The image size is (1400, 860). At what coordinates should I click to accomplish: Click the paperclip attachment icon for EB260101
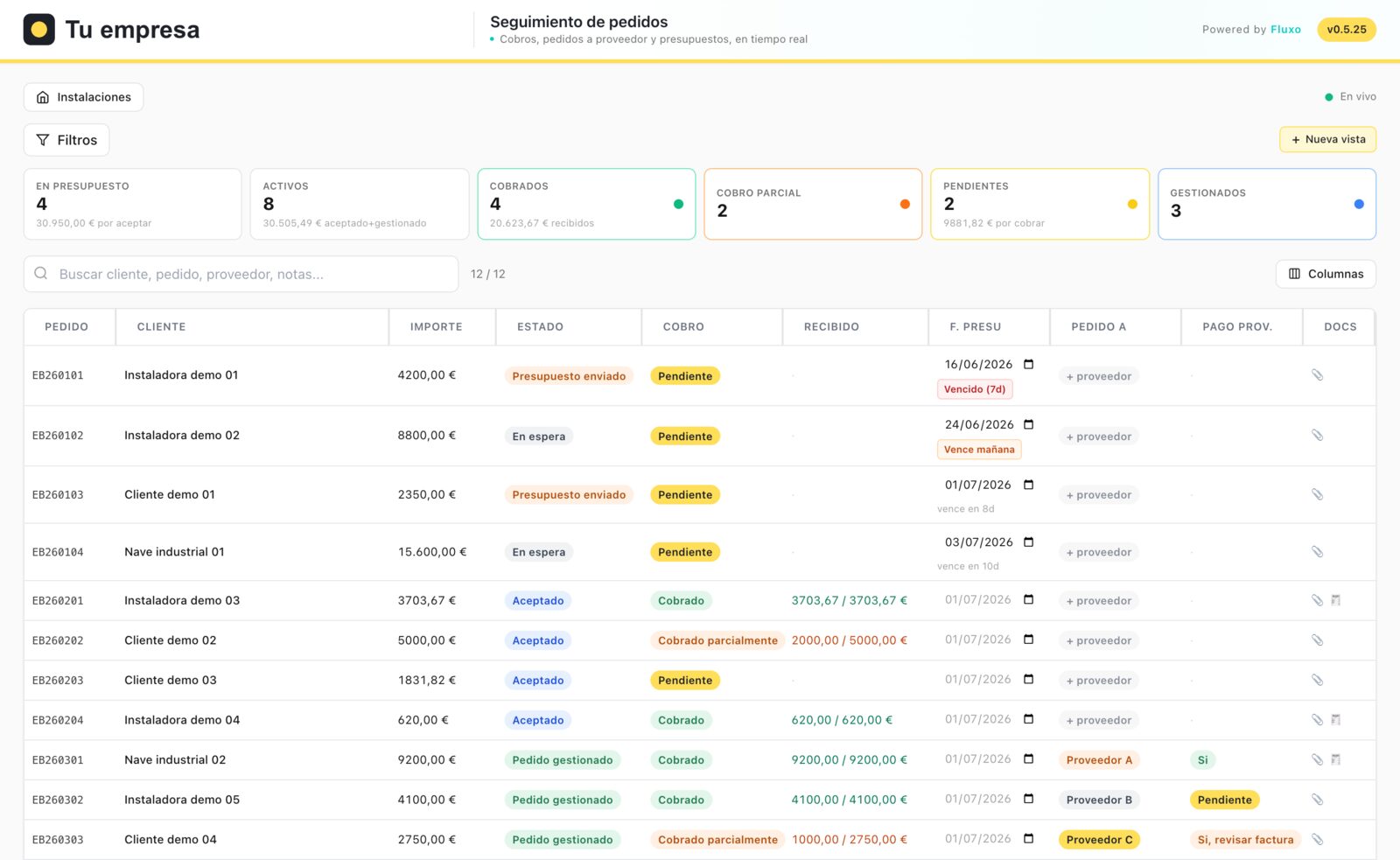point(1317,375)
